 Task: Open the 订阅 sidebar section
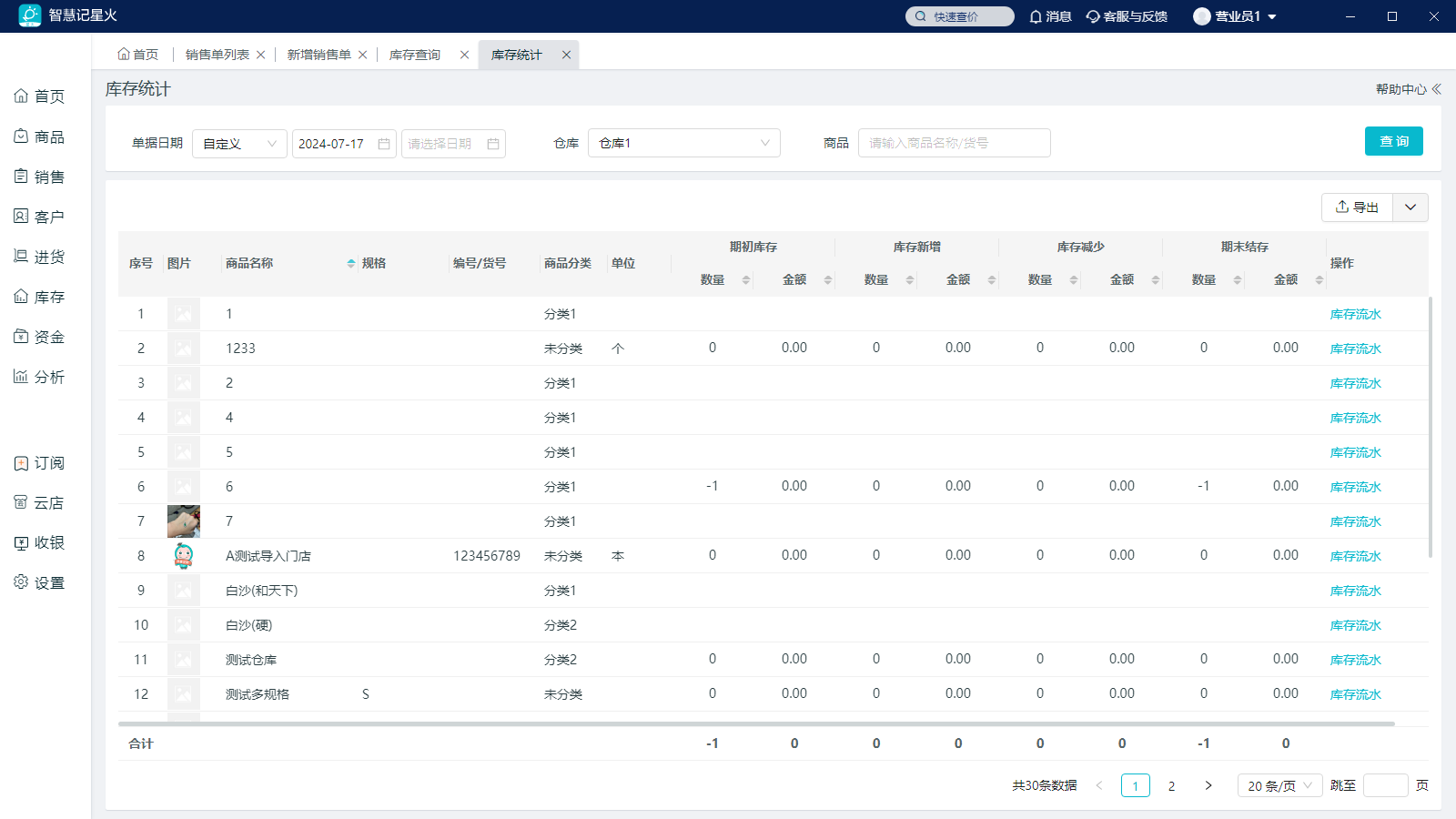39,463
